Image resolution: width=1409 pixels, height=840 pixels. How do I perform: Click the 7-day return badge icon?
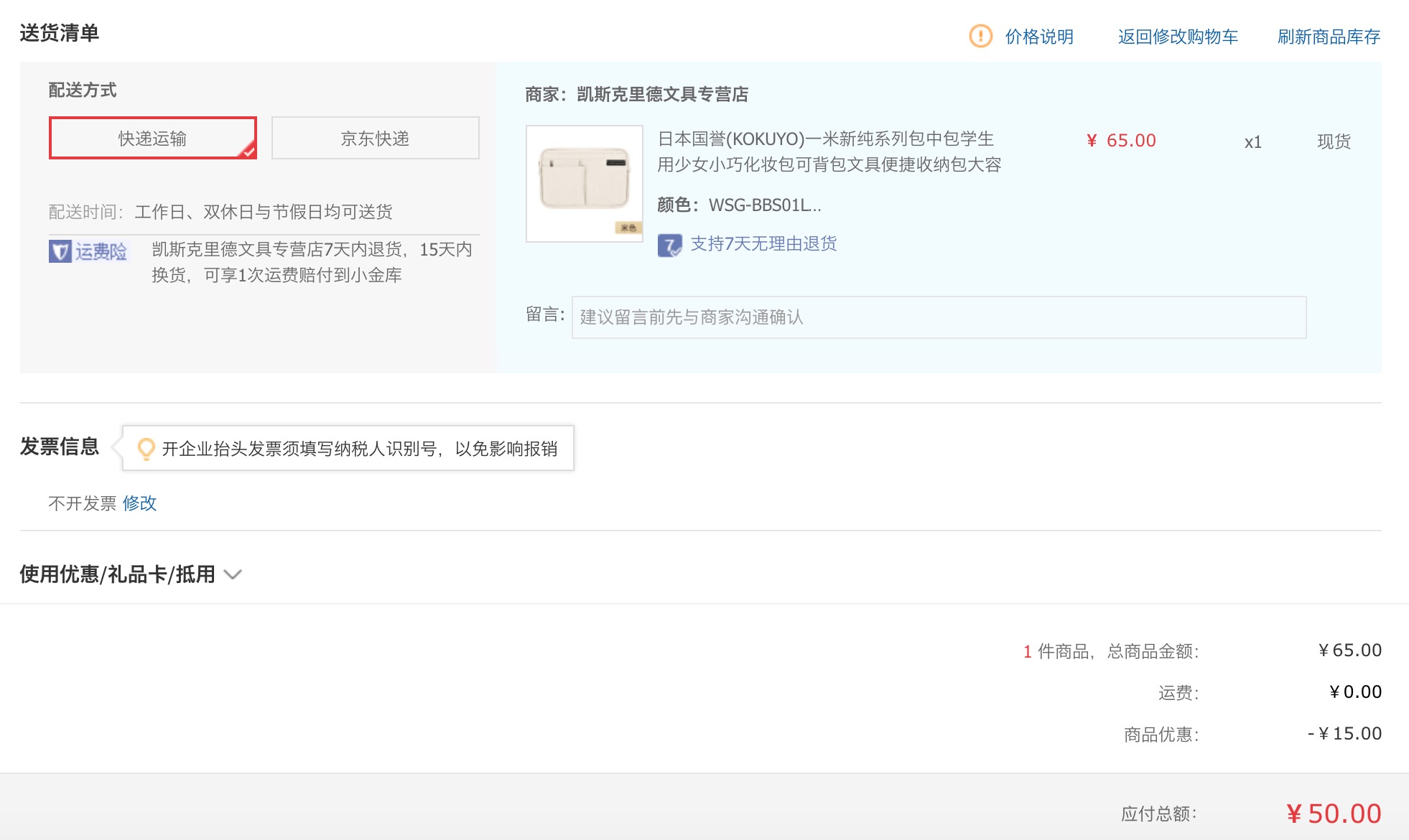(669, 245)
